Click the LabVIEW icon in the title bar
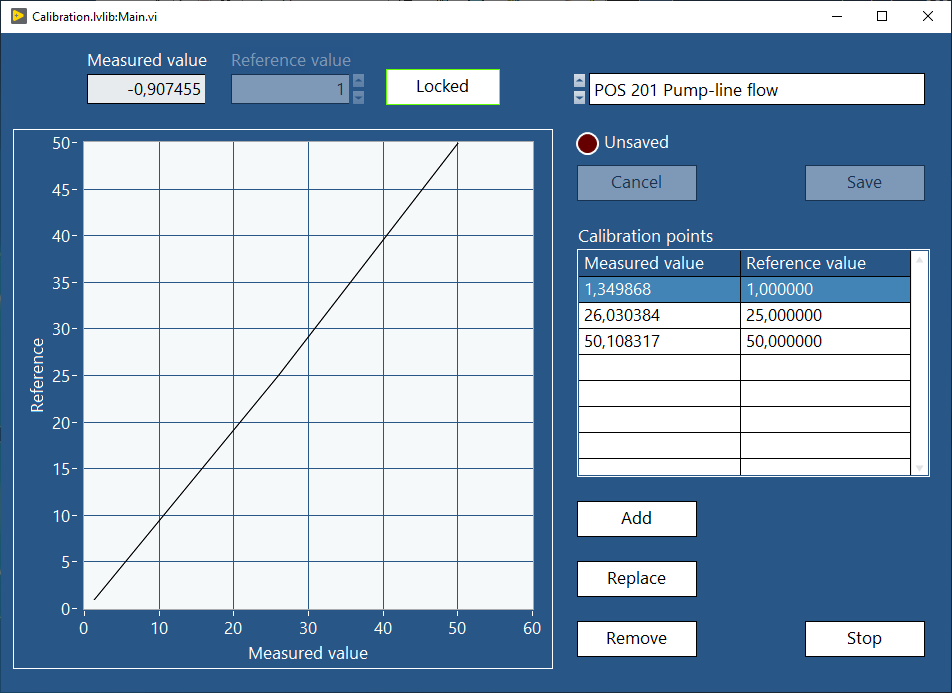This screenshot has height=693, width=952. [x=17, y=16]
